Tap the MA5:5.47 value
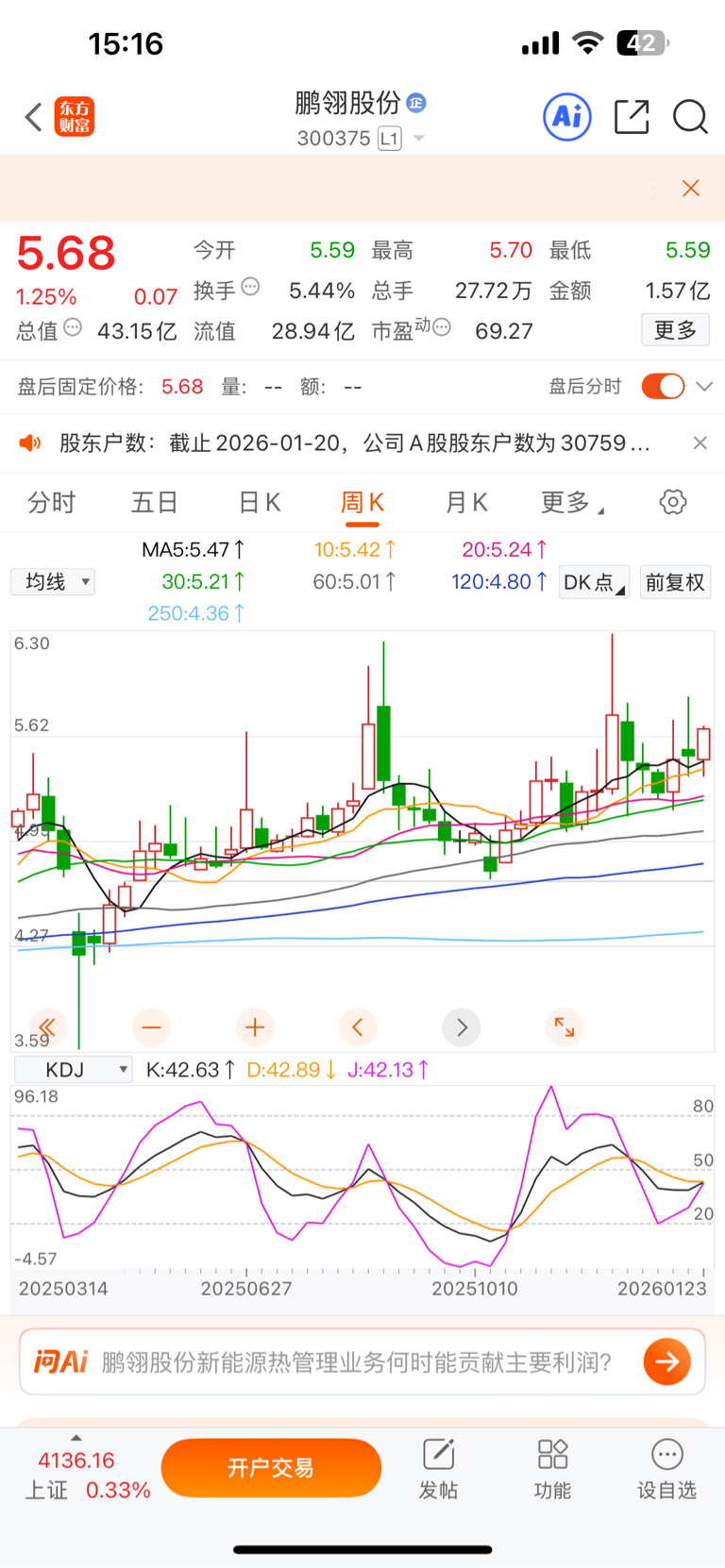This screenshot has width=725, height=1568. (x=194, y=549)
